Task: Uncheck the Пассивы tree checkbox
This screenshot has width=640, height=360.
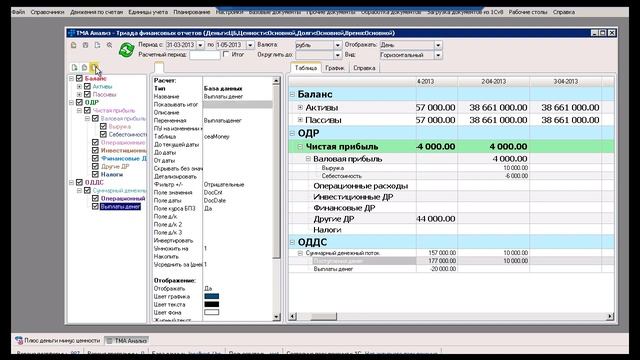Action: (87, 94)
